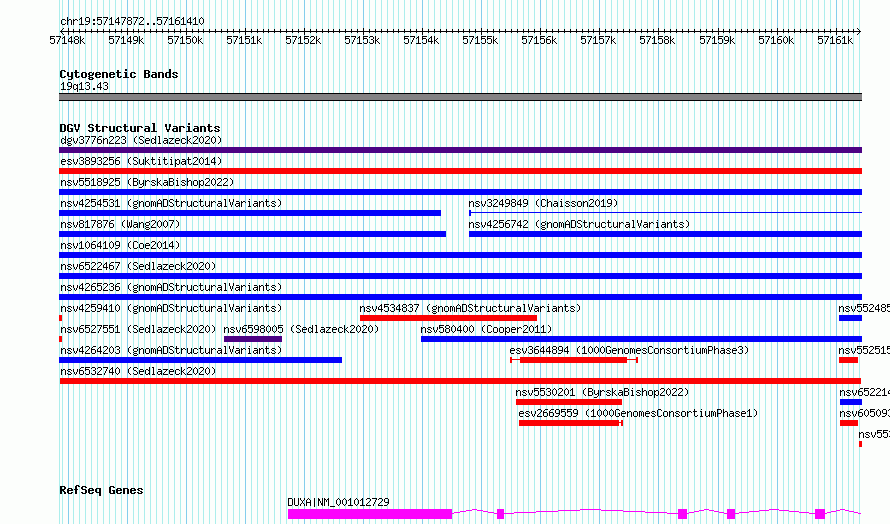Click the nsv6527551 (Sedlazeck2020) label
890x524 pixels.
click(x=138, y=329)
